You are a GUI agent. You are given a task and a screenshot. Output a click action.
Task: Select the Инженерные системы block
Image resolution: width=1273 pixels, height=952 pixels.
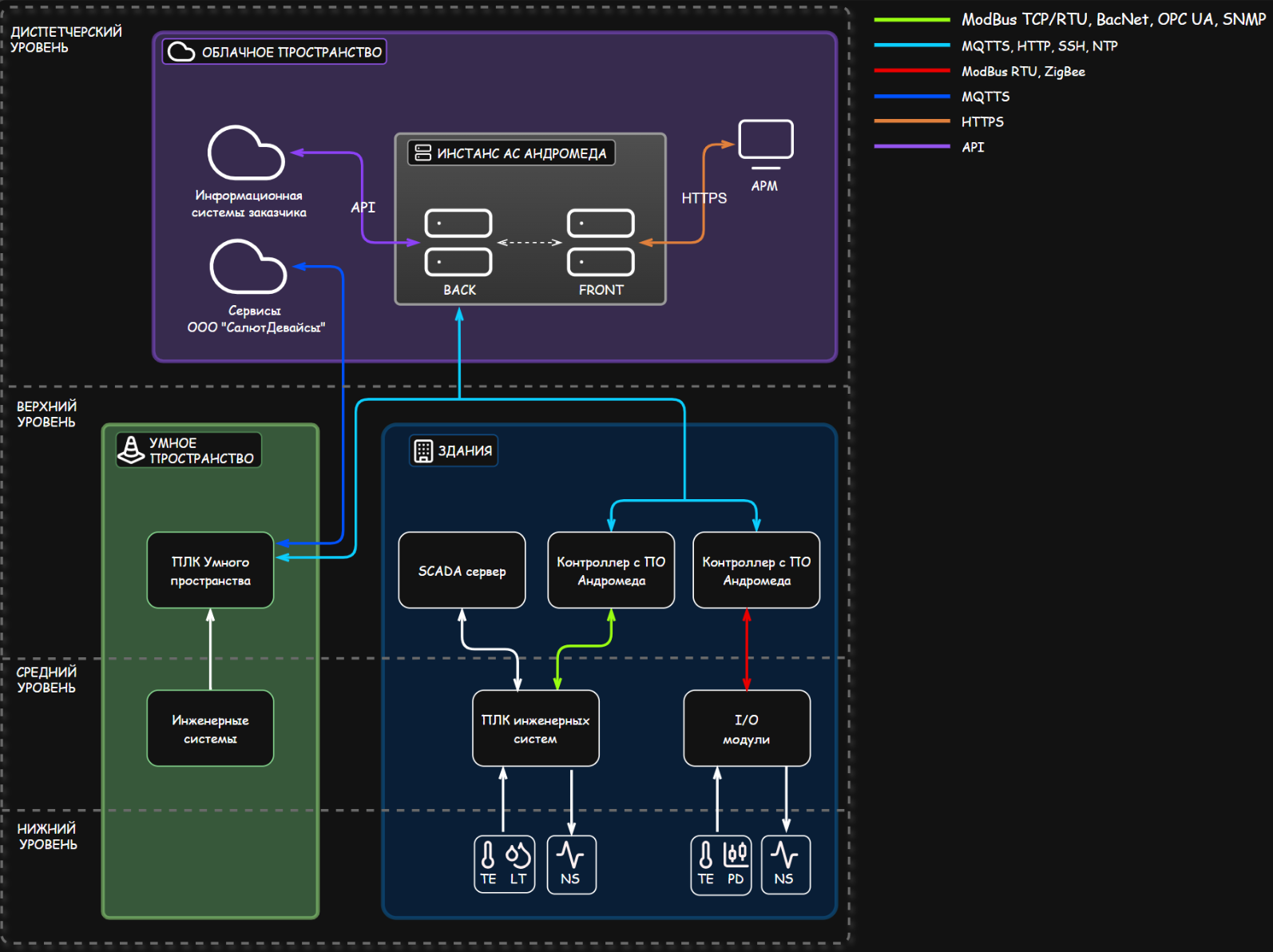(210, 728)
